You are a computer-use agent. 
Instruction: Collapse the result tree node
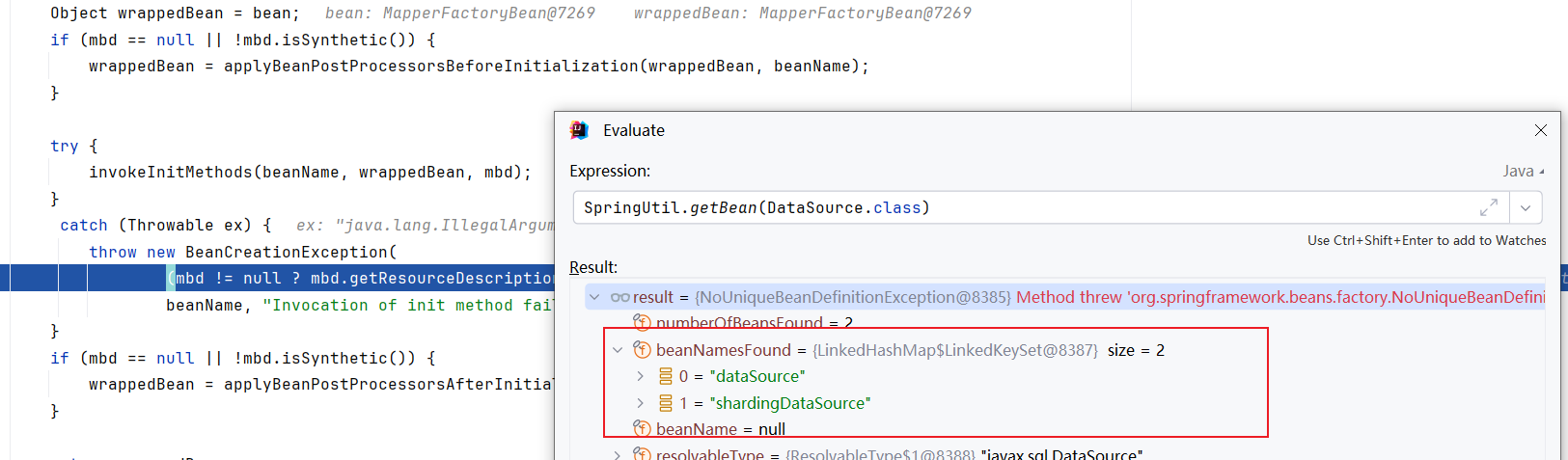(x=594, y=297)
